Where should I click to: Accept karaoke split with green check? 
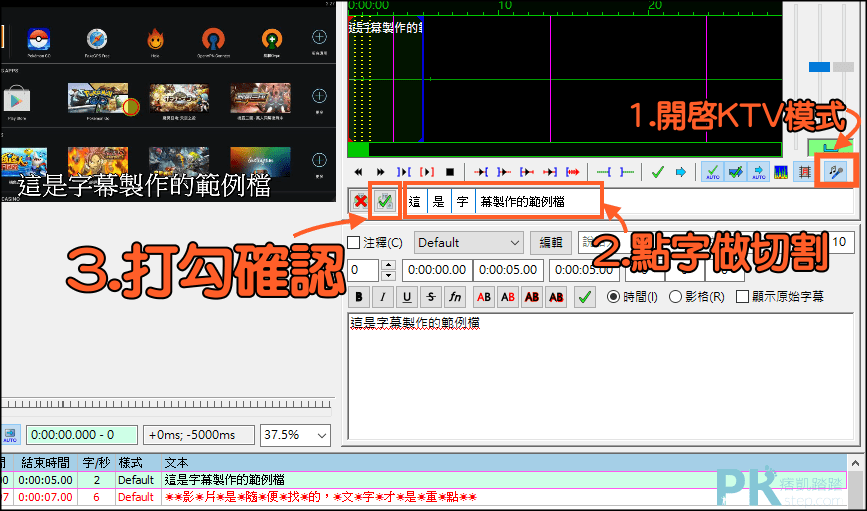pos(385,202)
